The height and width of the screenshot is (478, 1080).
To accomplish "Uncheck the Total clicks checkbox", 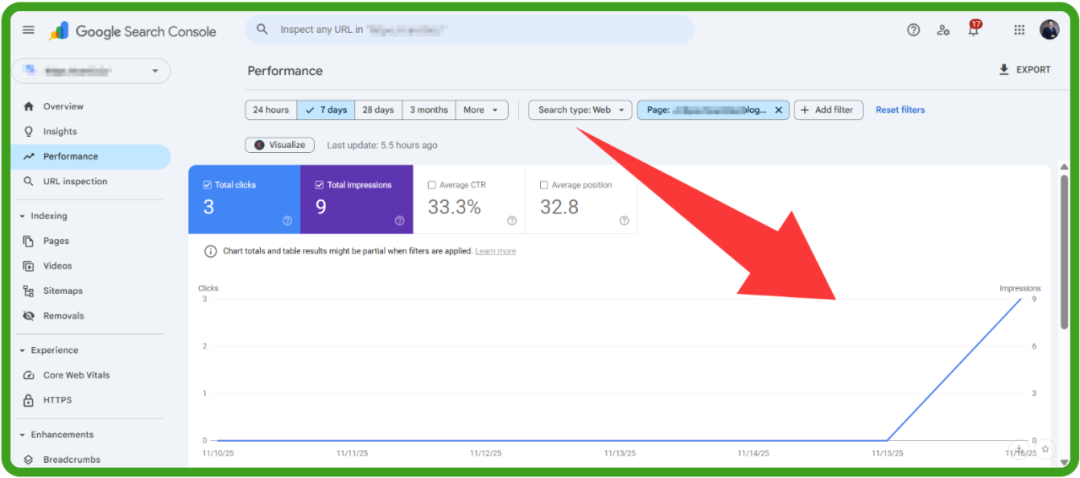I will pyautogui.click(x=207, y=185).
